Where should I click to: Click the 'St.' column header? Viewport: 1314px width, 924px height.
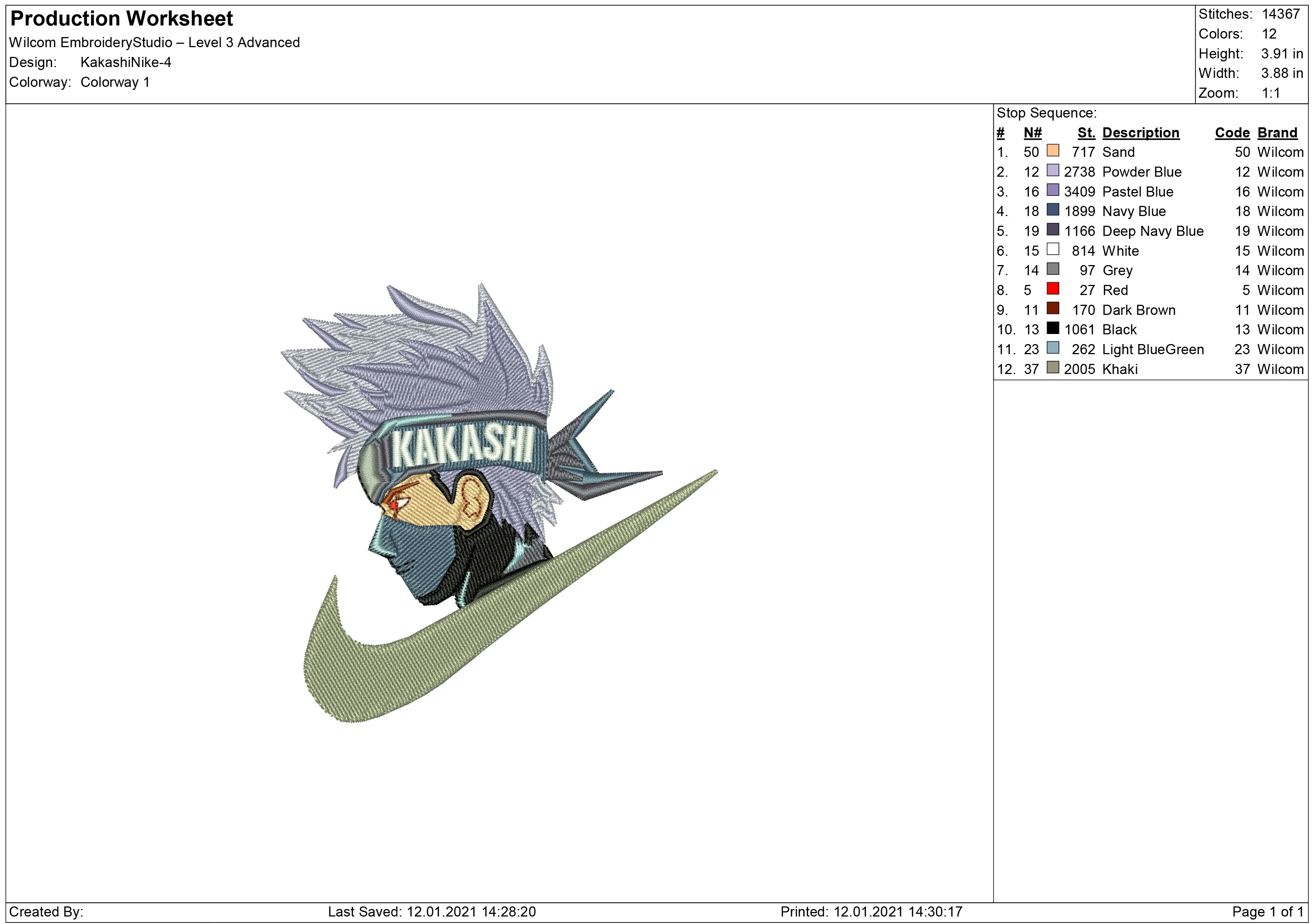tap(1086, 133)
